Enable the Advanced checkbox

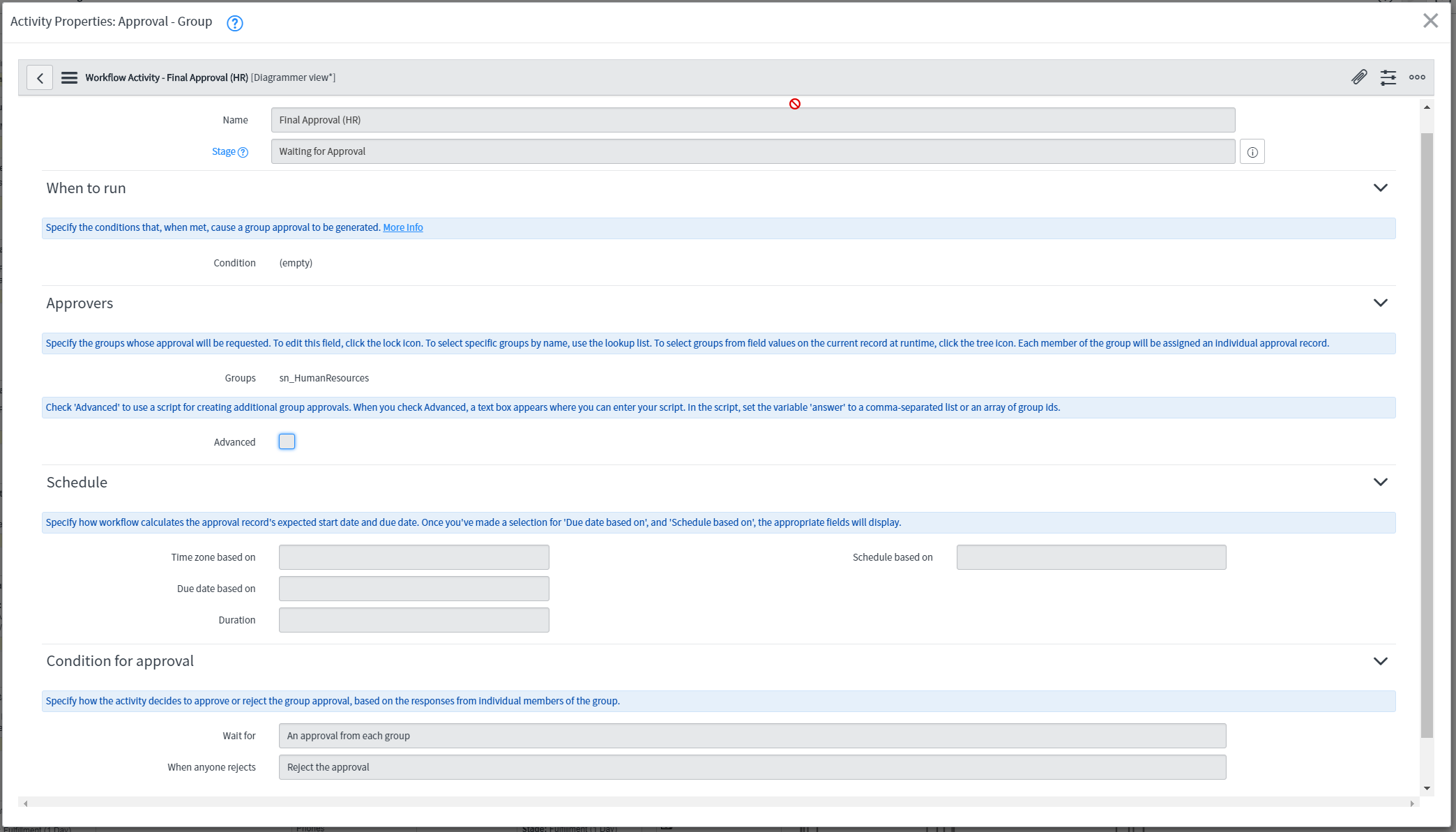287,441
